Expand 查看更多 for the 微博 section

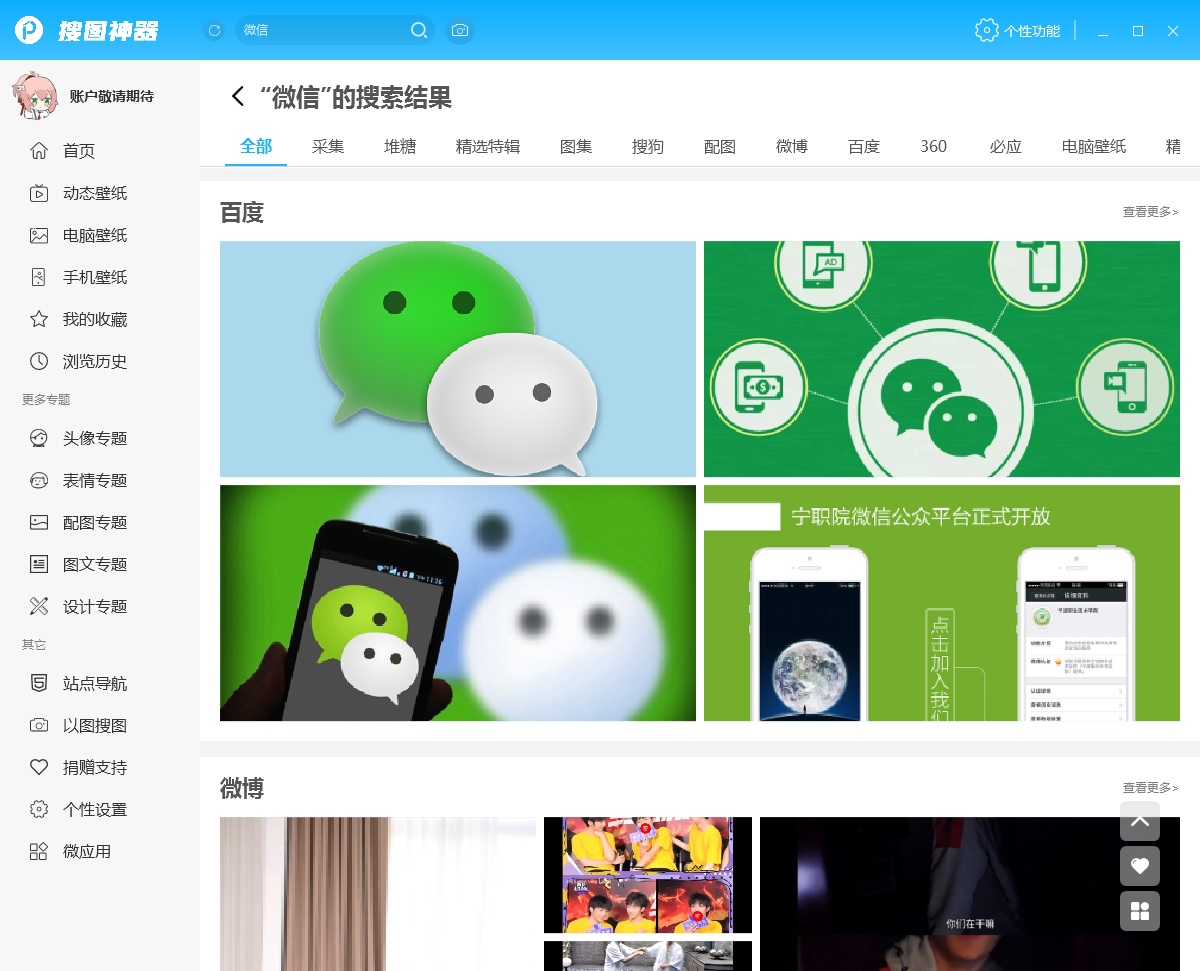coord(1150,788)
